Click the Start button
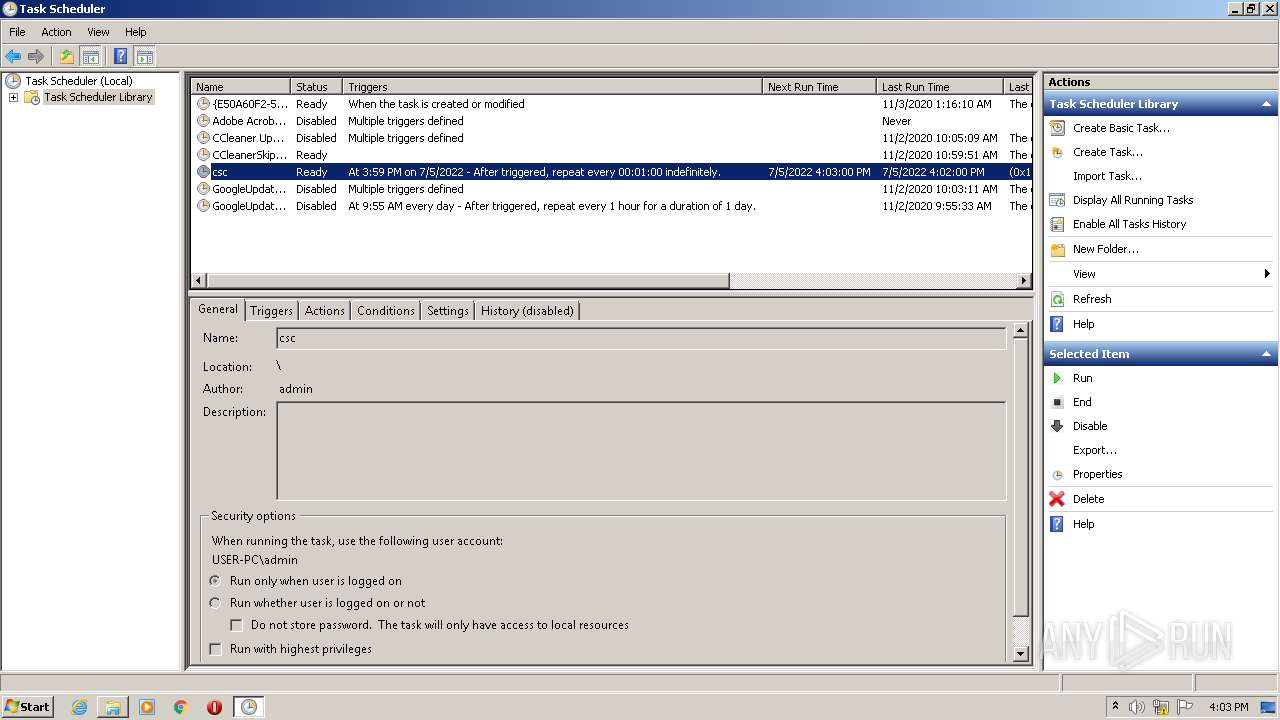The height and width of the screenshot is (720, 1280). pos(28,707)
